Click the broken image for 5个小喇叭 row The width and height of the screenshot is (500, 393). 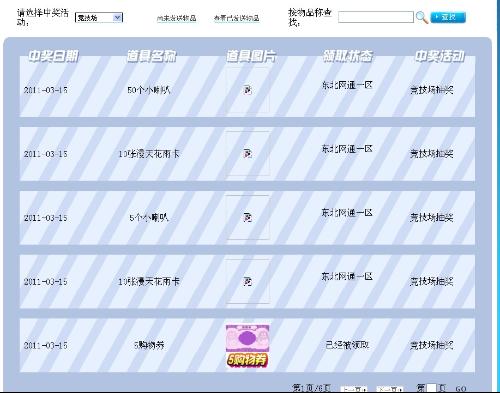[x=247, y=218]
